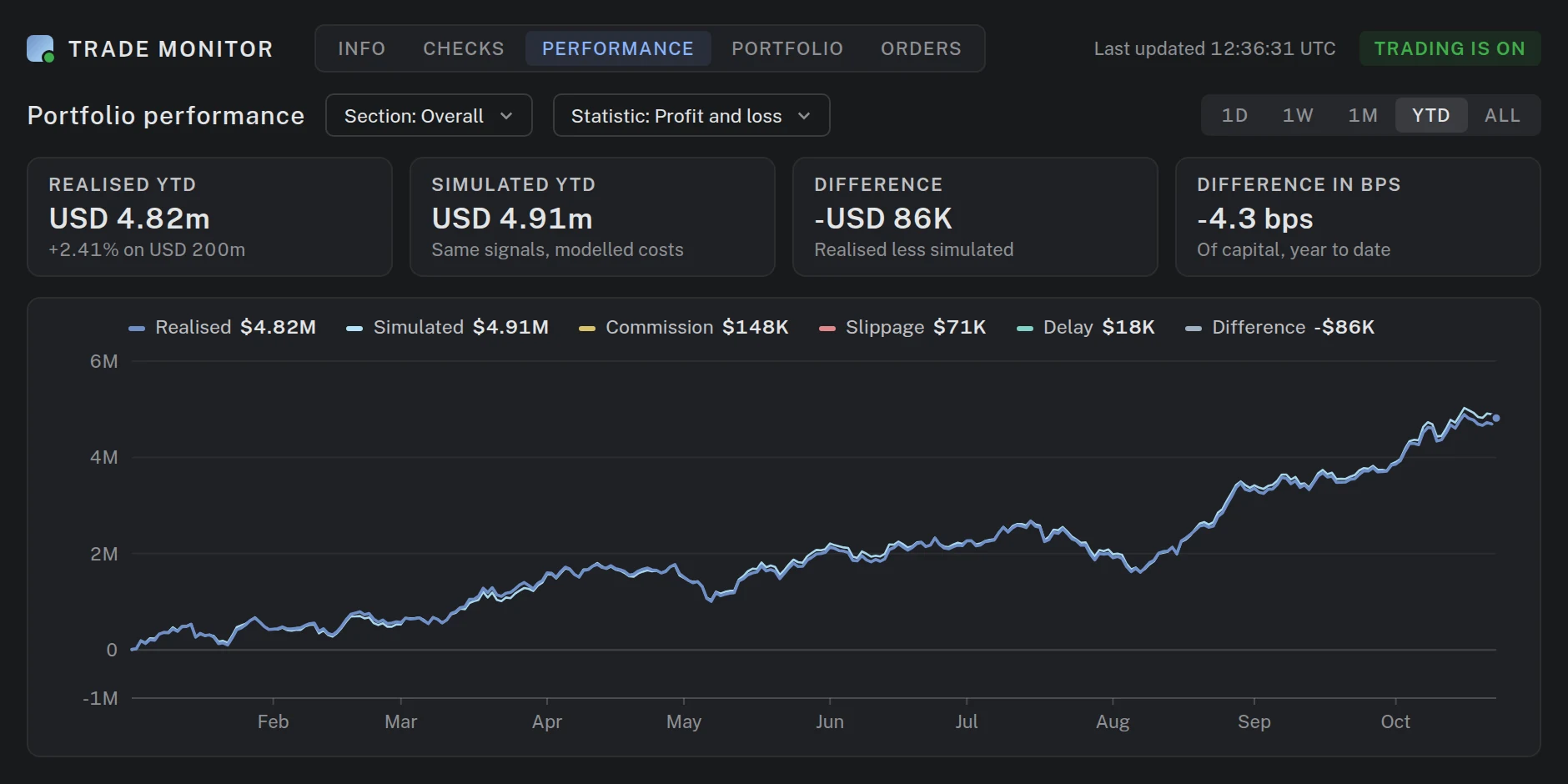Click the Oct label on the x-axis
The height and width of the screenshot is (784, 1568).
pos(1395,721)
